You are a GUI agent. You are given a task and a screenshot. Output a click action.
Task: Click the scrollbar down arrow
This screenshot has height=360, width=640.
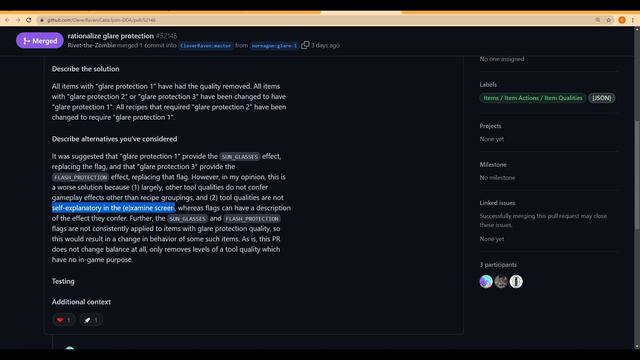click(x=637, y=347)
